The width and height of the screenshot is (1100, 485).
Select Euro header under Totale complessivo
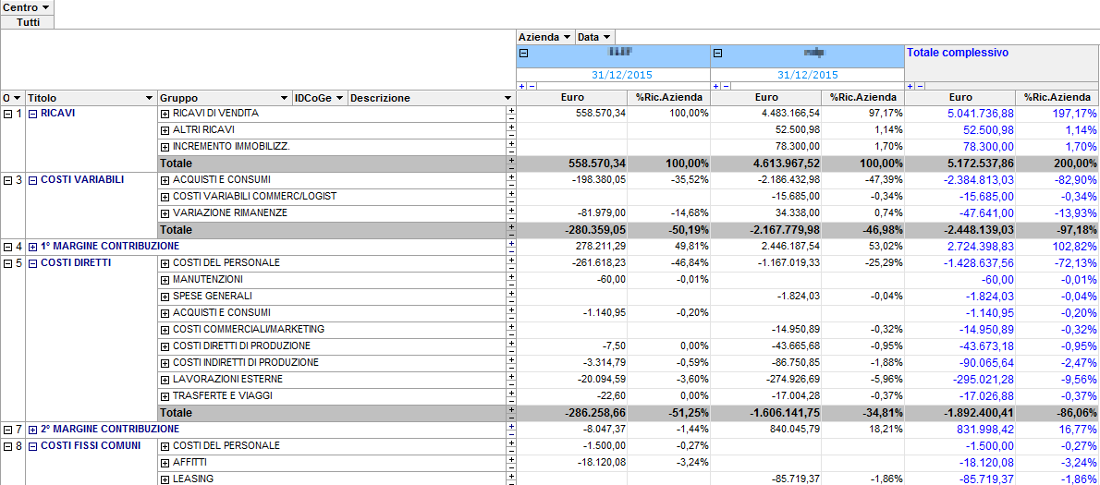(960, 98)
